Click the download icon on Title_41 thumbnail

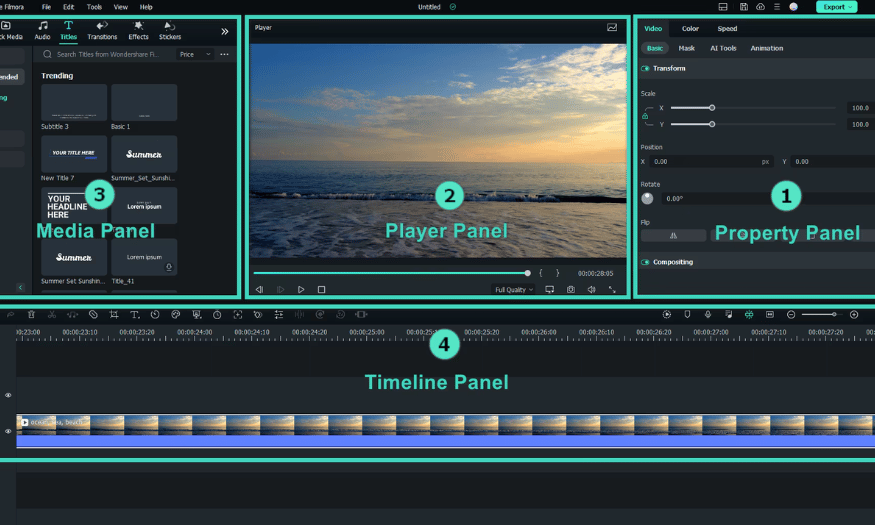pyautogui.click(x=169, y=267)
